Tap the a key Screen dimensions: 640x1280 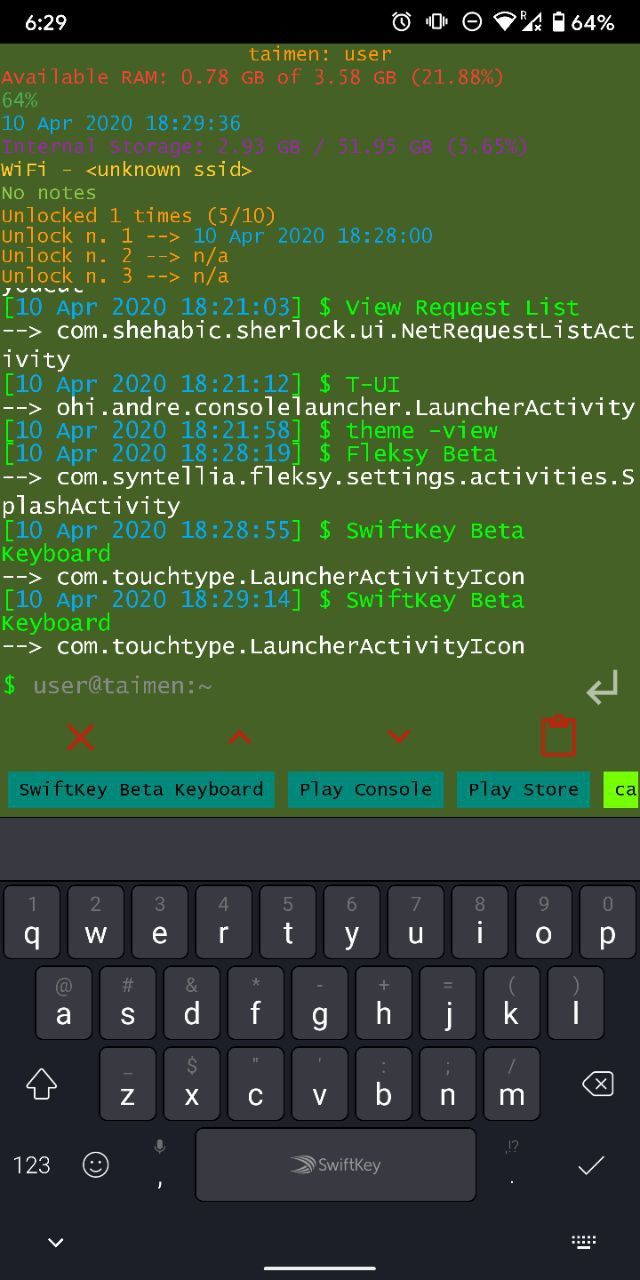pos(64,1002)
